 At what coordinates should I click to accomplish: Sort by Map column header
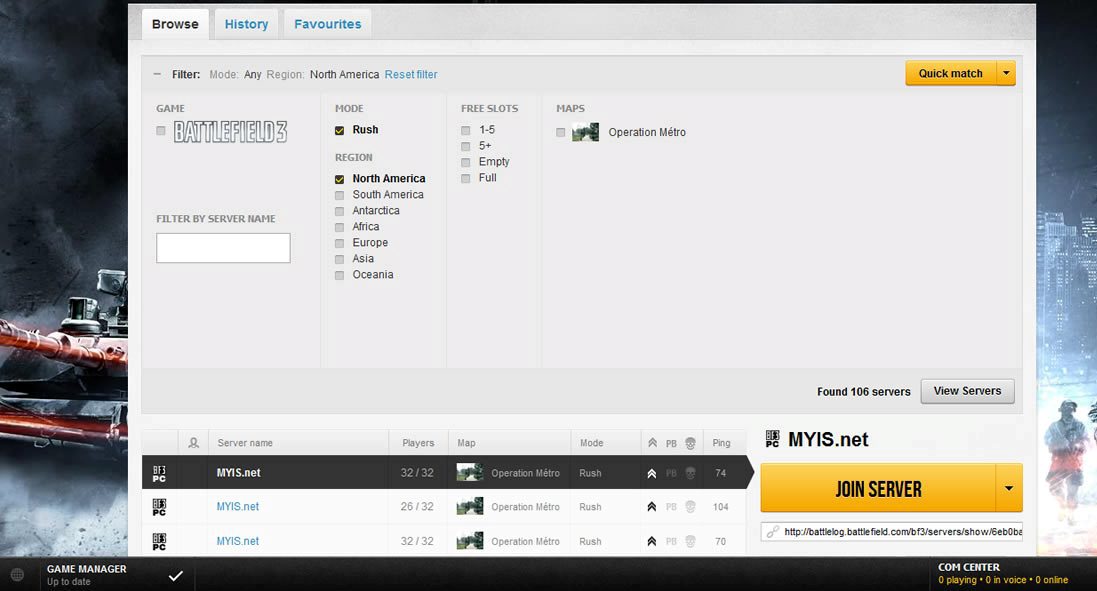pyautogui.click(x=466, y=443)
